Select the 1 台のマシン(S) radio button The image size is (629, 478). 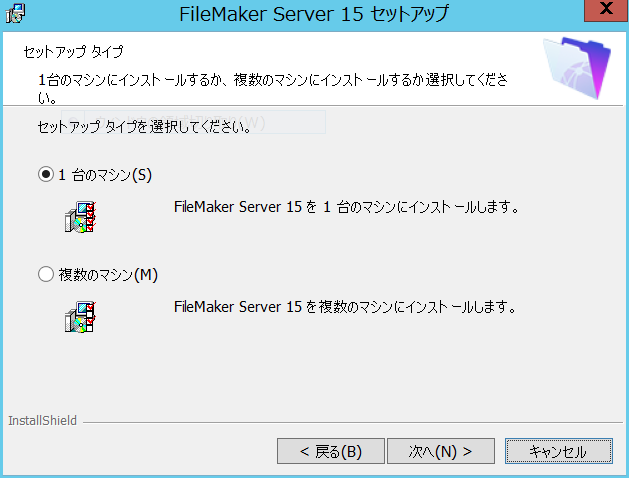(x=46, y=174)
